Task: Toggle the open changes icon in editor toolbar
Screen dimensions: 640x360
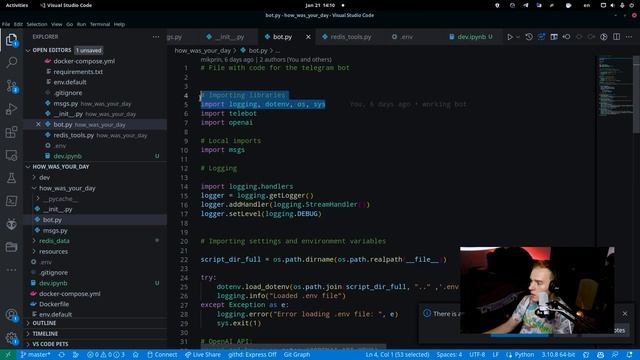Action: pyautogui.click(x=567, y=37)
